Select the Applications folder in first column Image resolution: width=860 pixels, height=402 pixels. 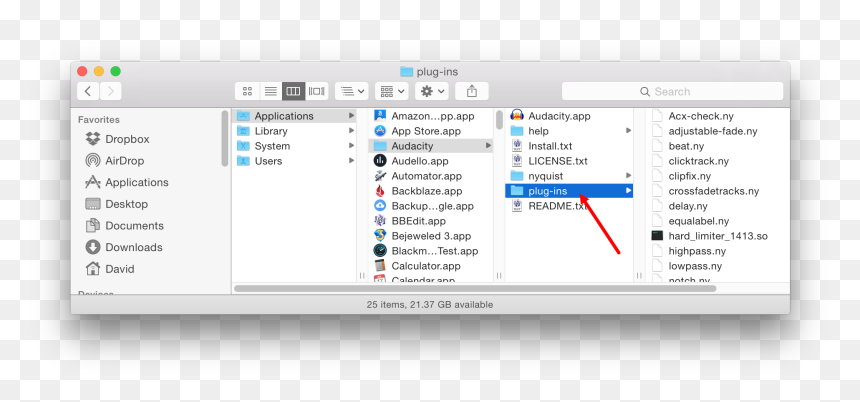(x=294, y=116)
